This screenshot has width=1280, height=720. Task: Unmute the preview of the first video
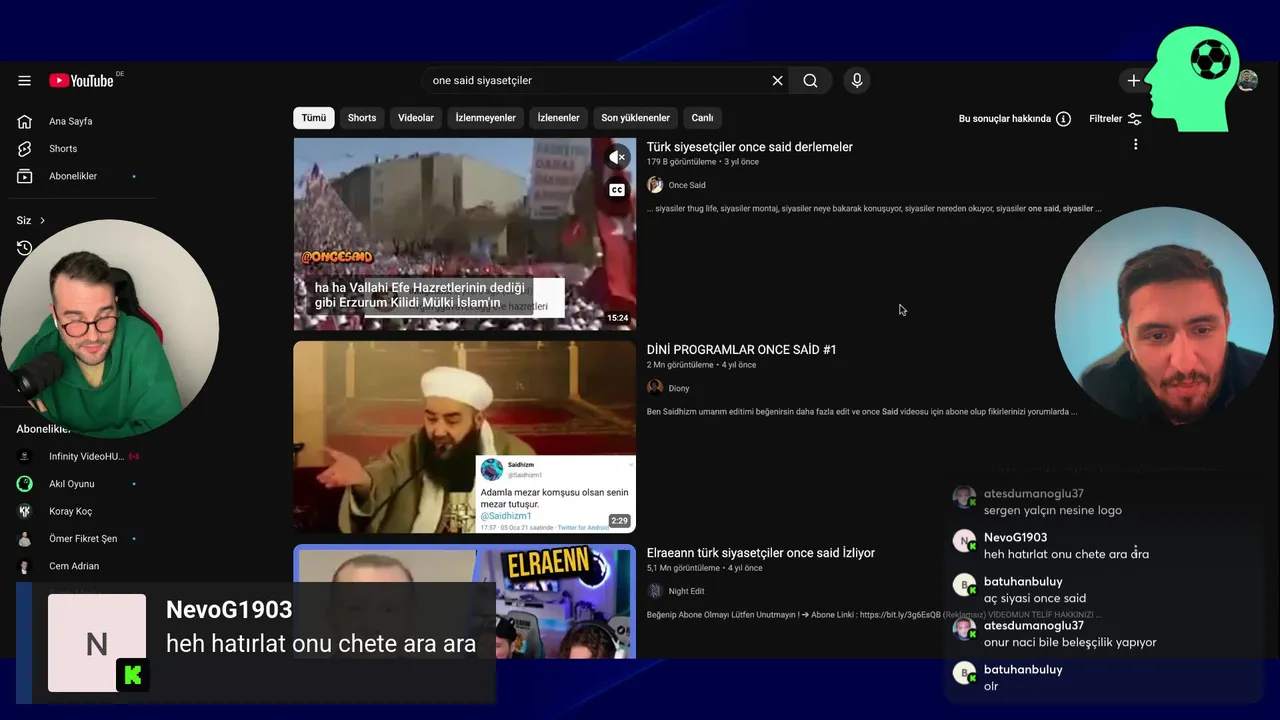pyautogui.click(x=618, y=157)
